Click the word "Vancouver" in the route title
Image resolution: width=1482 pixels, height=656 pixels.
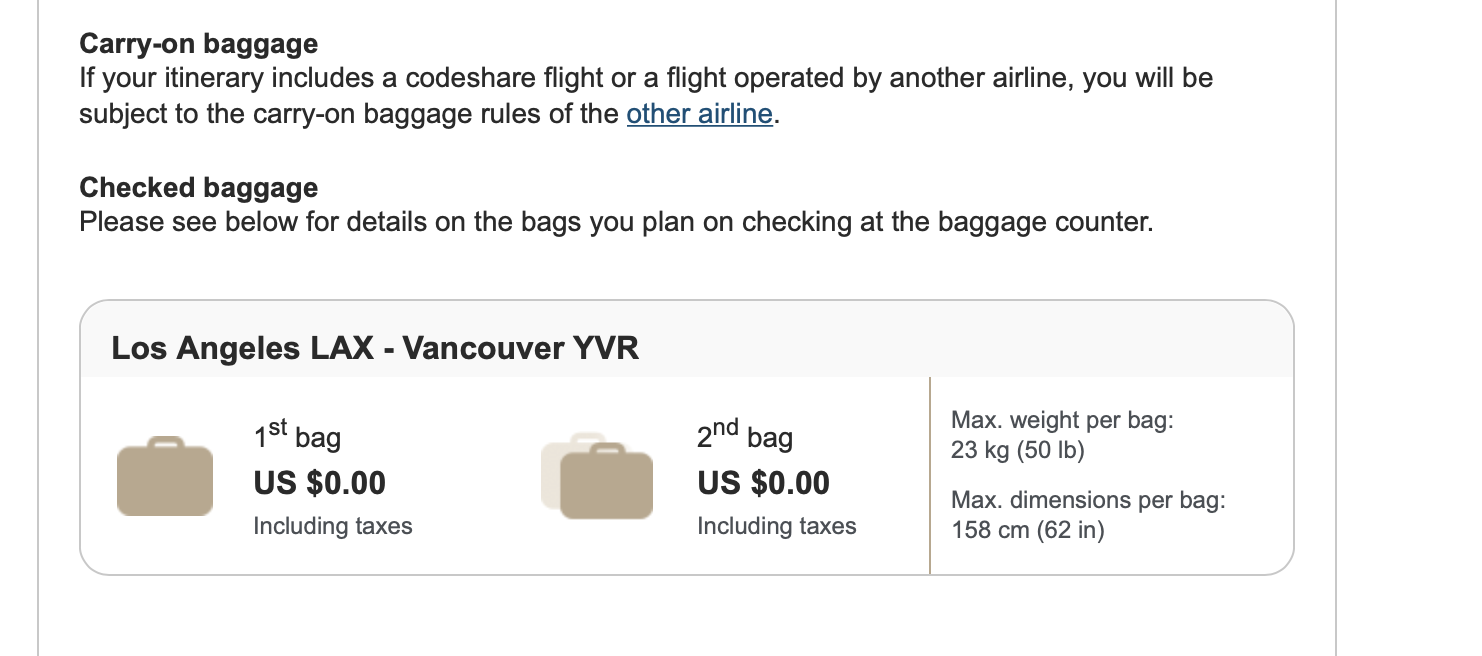(482, 348)
